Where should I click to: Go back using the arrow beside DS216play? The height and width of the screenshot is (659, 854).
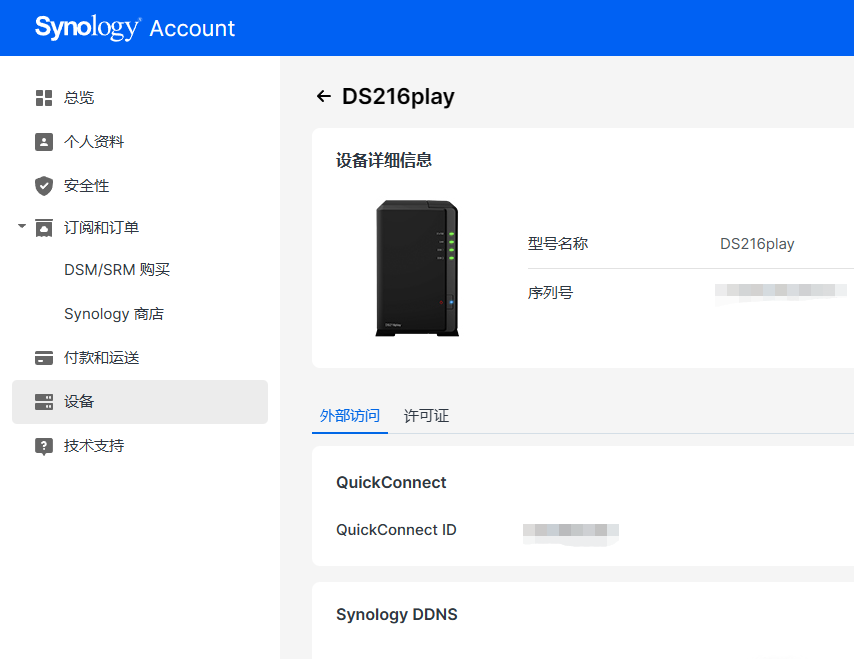point(324,96)
